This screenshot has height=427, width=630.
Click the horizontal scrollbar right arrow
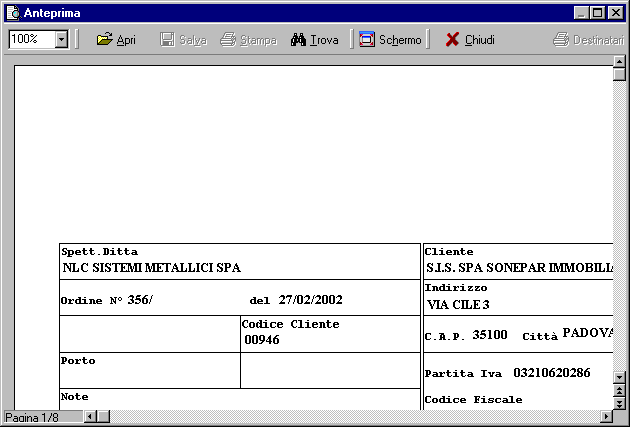[x=607, y=417]
